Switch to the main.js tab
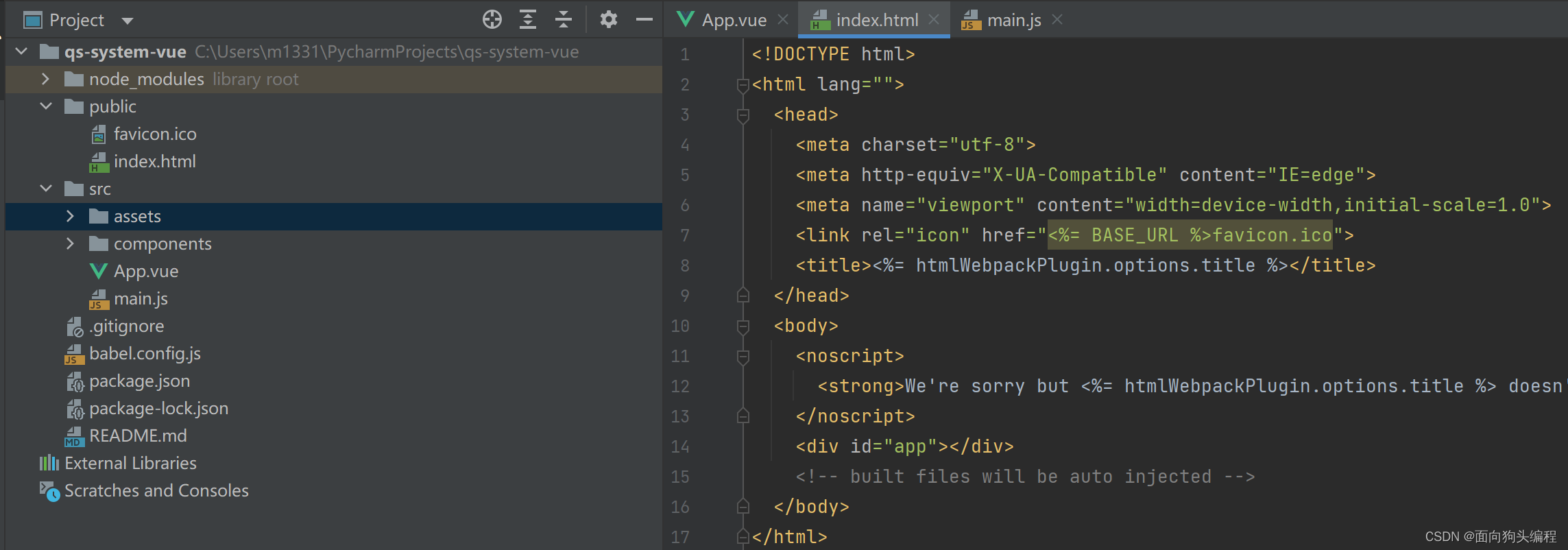 1013,21
